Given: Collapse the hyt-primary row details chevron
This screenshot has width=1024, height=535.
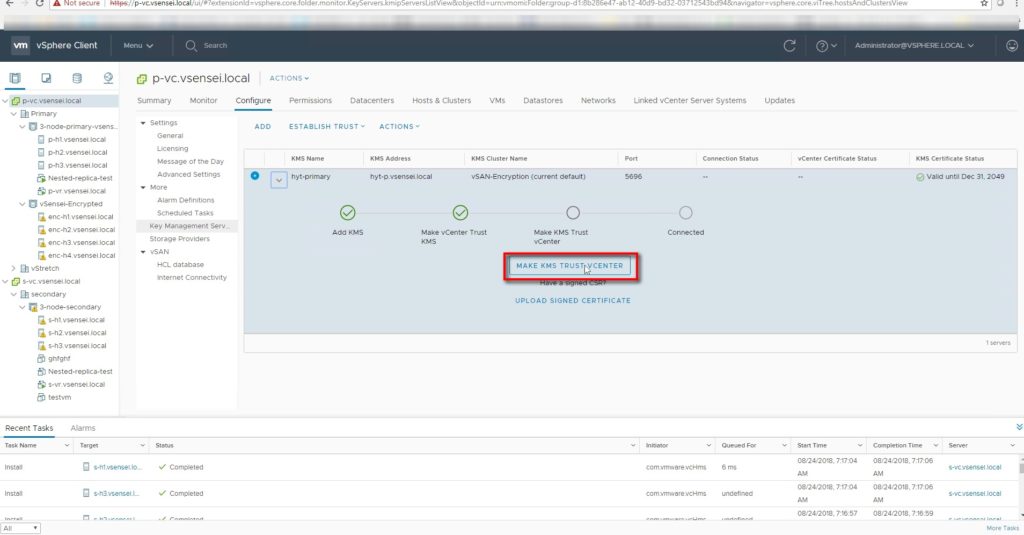Looking at the screenshot, I should tap(279, 180).
